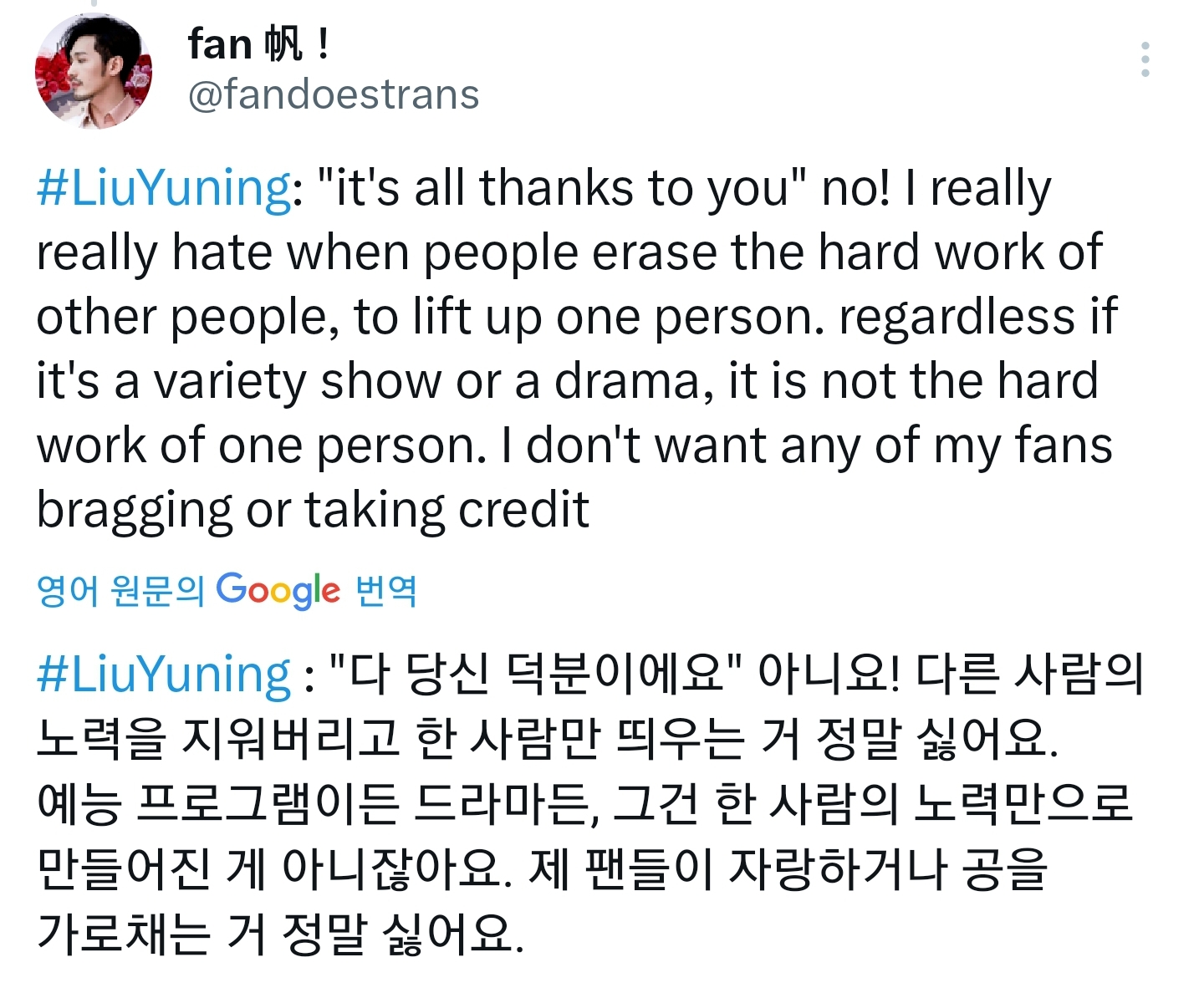Open the three-dot more options menu
The width and height of the screenshot is (1204, 998).
(1145, 59)
